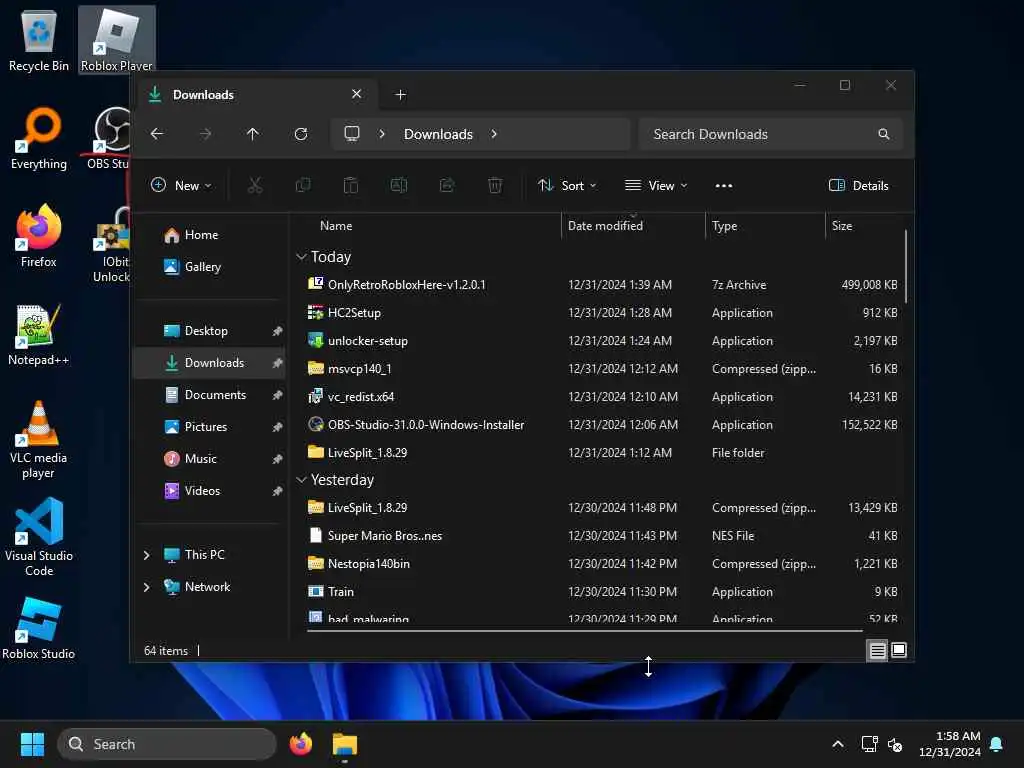Collapse the Today group
Screen dimensions: 1024x768
click(x=301, y=257)
